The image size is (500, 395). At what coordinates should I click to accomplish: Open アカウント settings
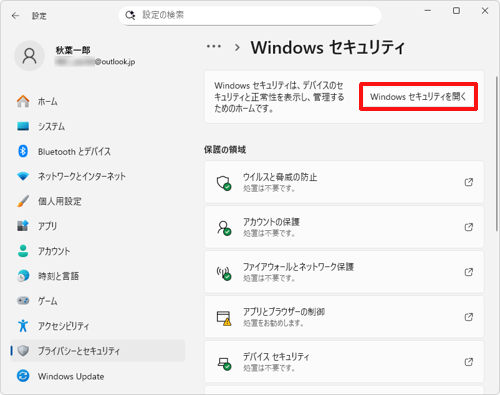pyautogui.click(x=98, y=251)
